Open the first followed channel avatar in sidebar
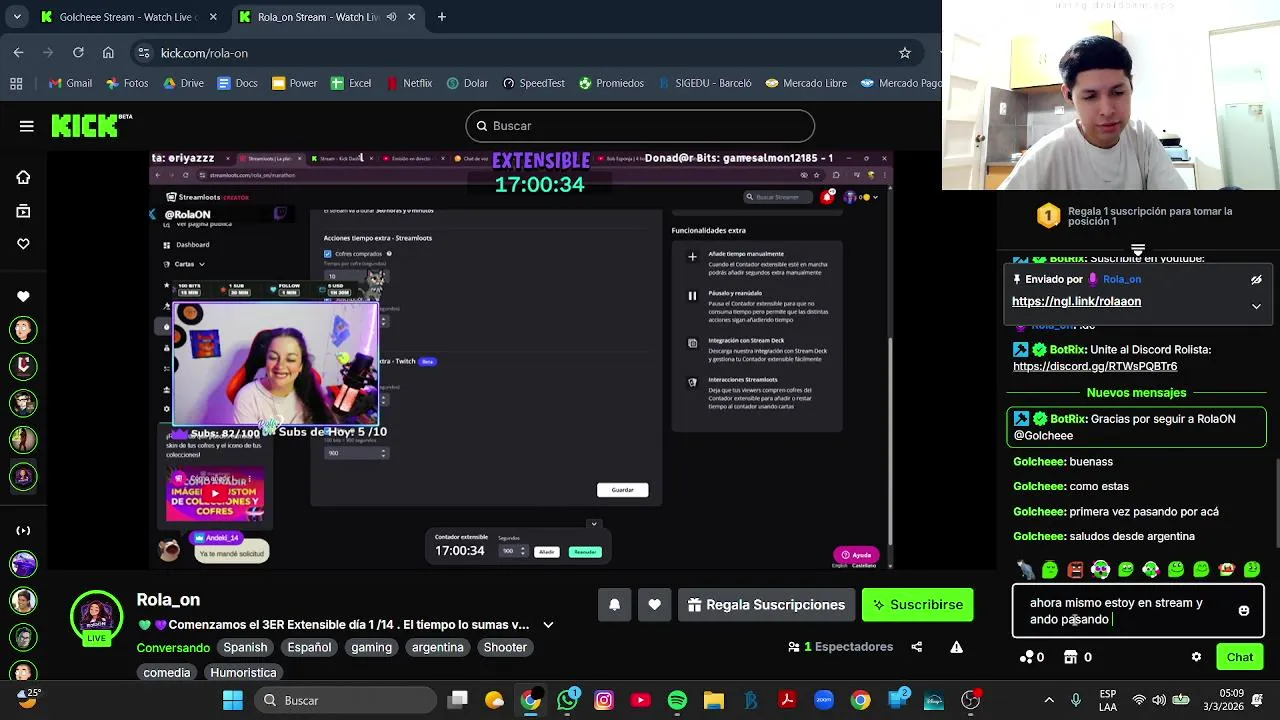Image resolution: width=1280 pixels, height=720 pixels. coord(23,329)
